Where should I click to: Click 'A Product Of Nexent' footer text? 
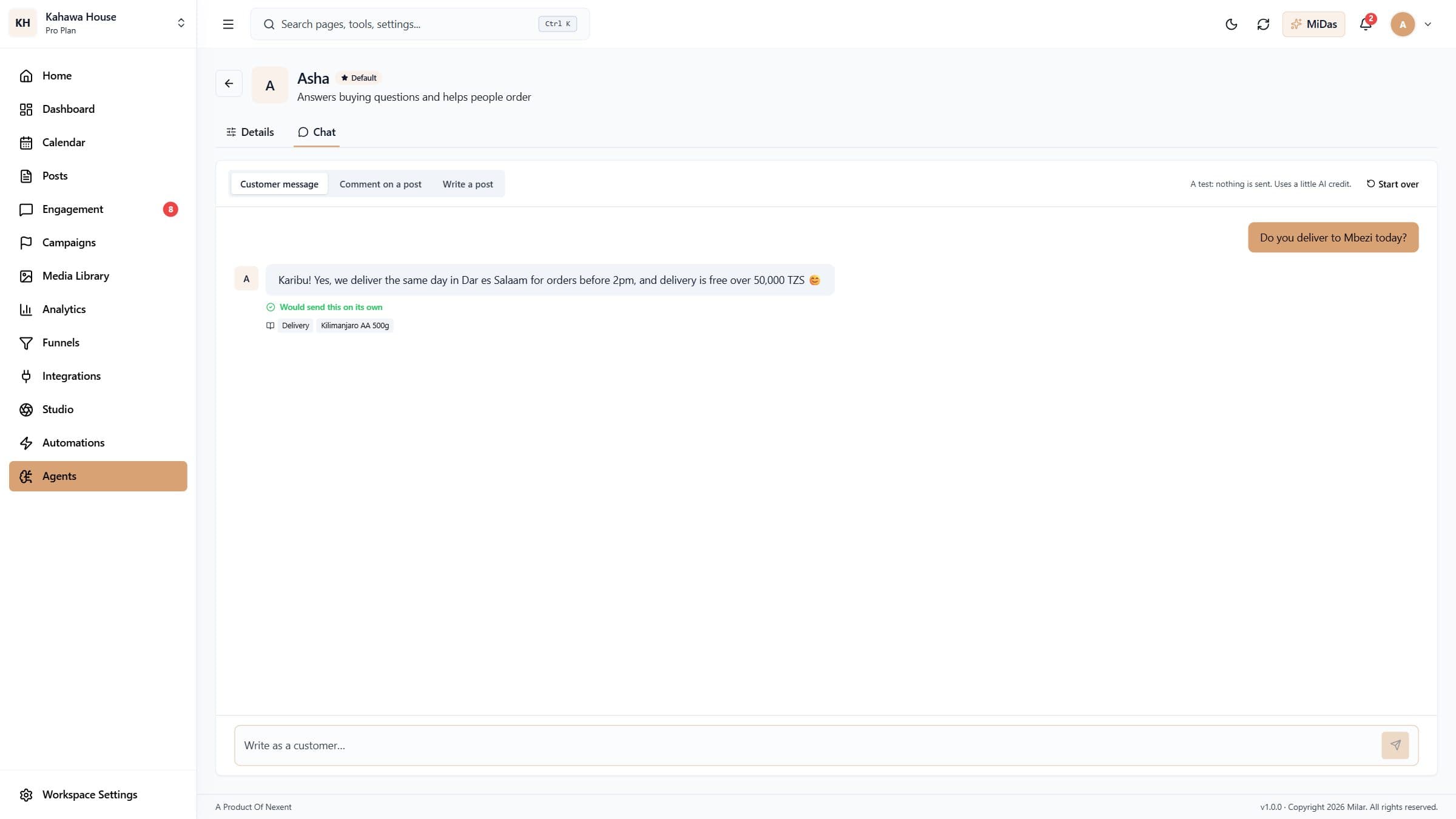coord(253,807)
